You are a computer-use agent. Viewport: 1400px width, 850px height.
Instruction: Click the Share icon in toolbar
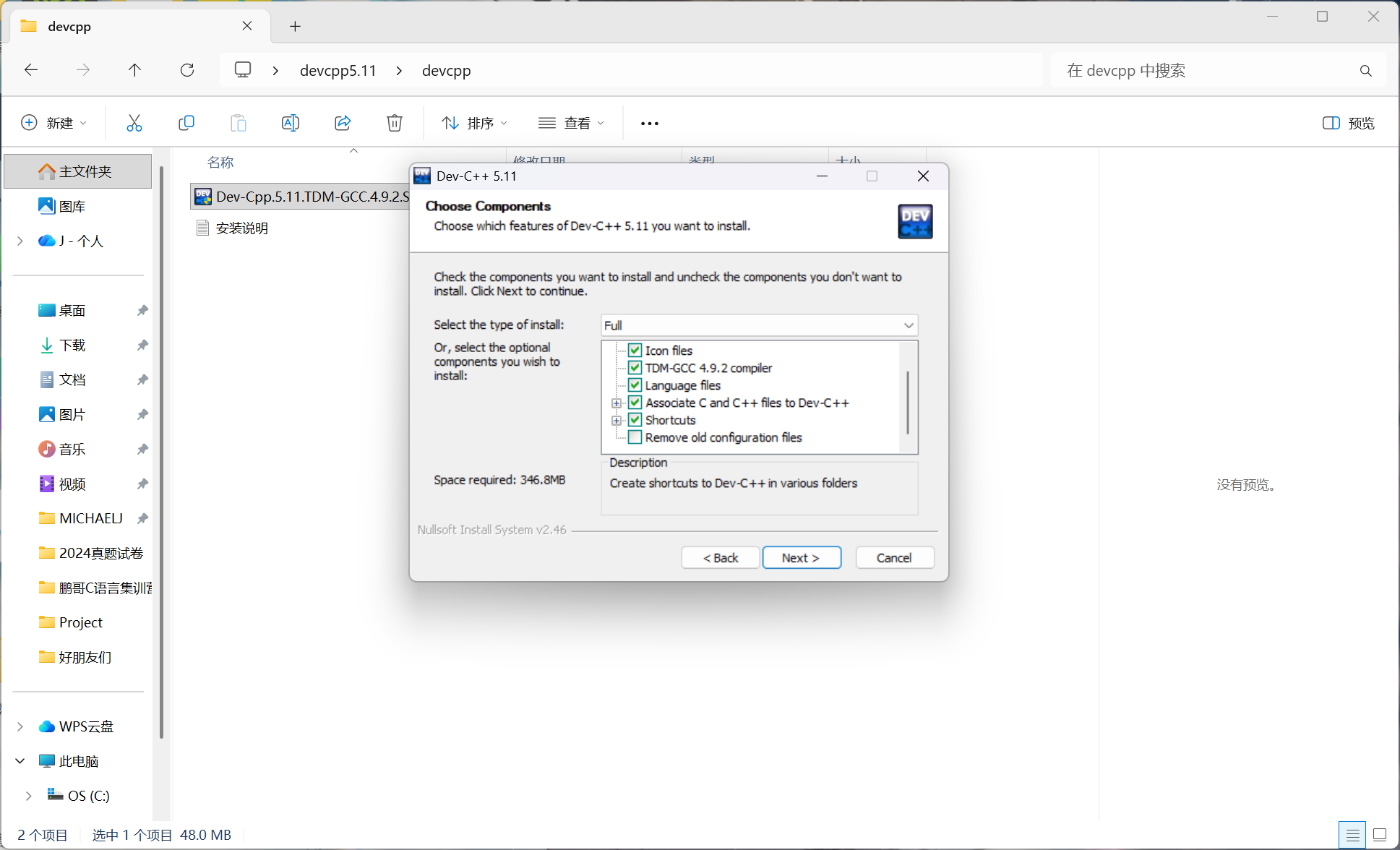tap(343, 123)
